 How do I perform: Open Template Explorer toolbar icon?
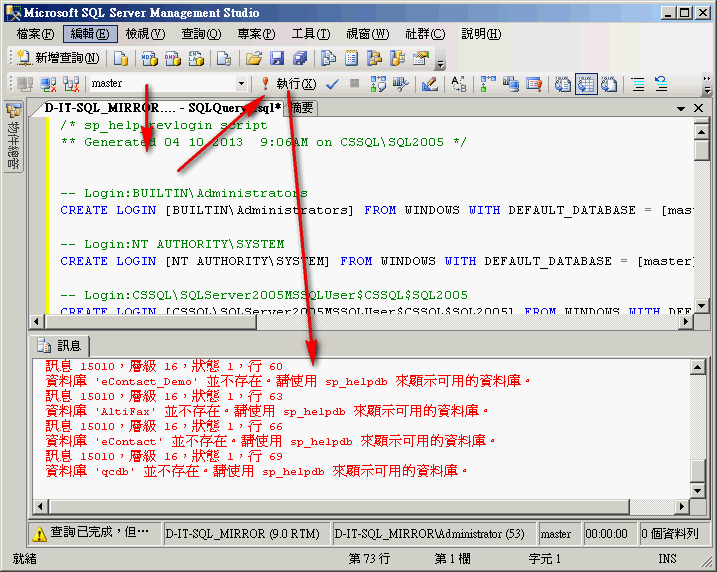pos(397,58)
